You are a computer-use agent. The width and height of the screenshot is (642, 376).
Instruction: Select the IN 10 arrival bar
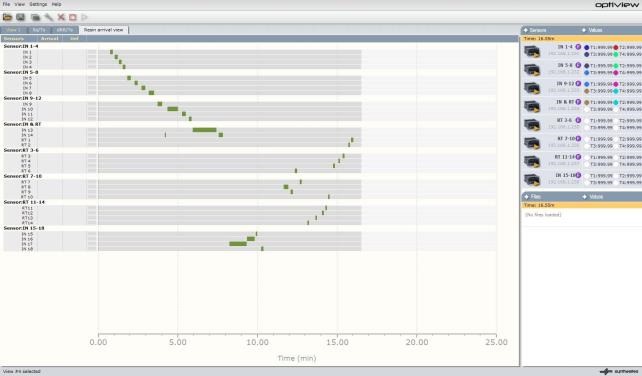coord(173,109)
